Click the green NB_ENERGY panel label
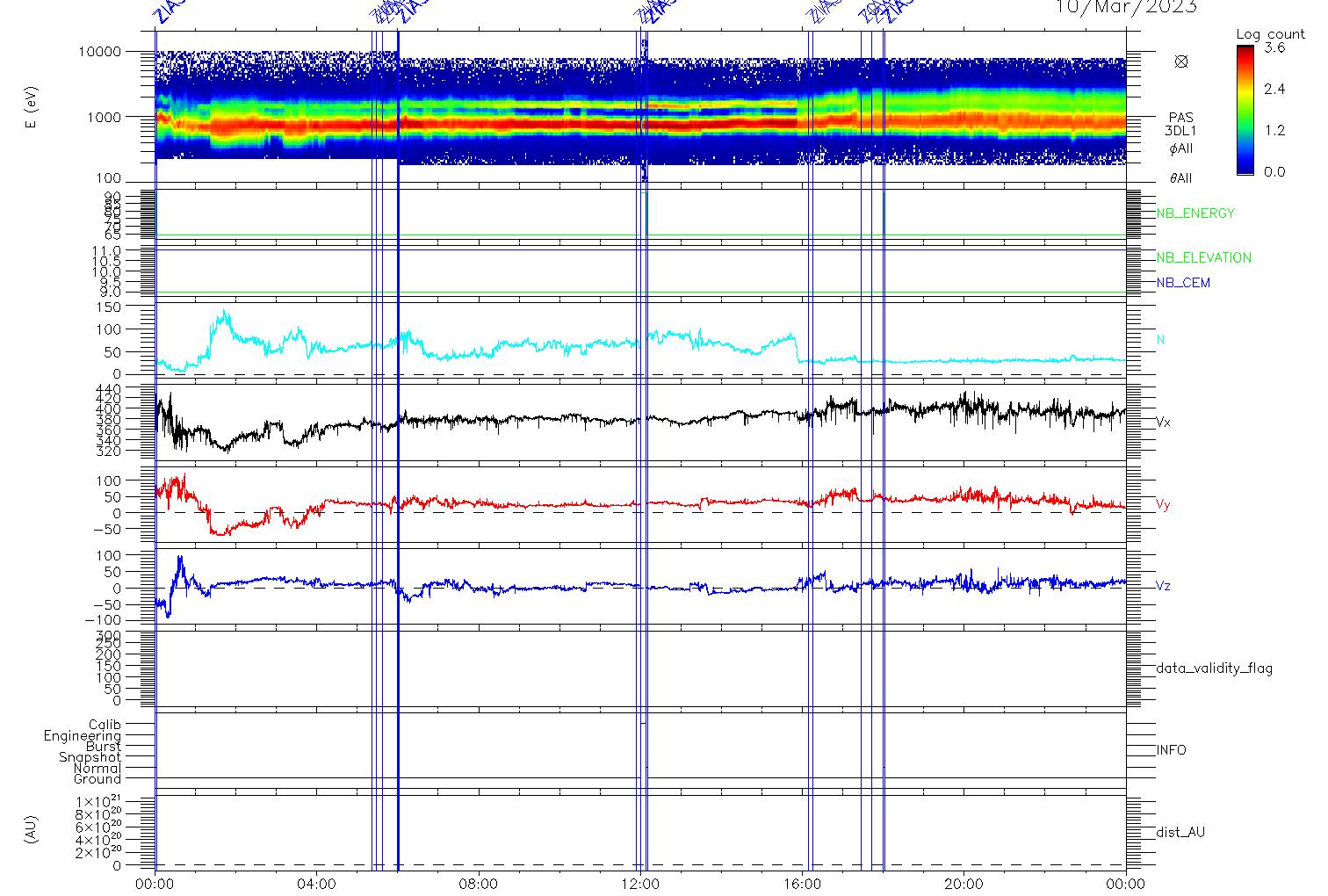The width and height of the screenshot is (1328, 896). [x=1195, y=213]
